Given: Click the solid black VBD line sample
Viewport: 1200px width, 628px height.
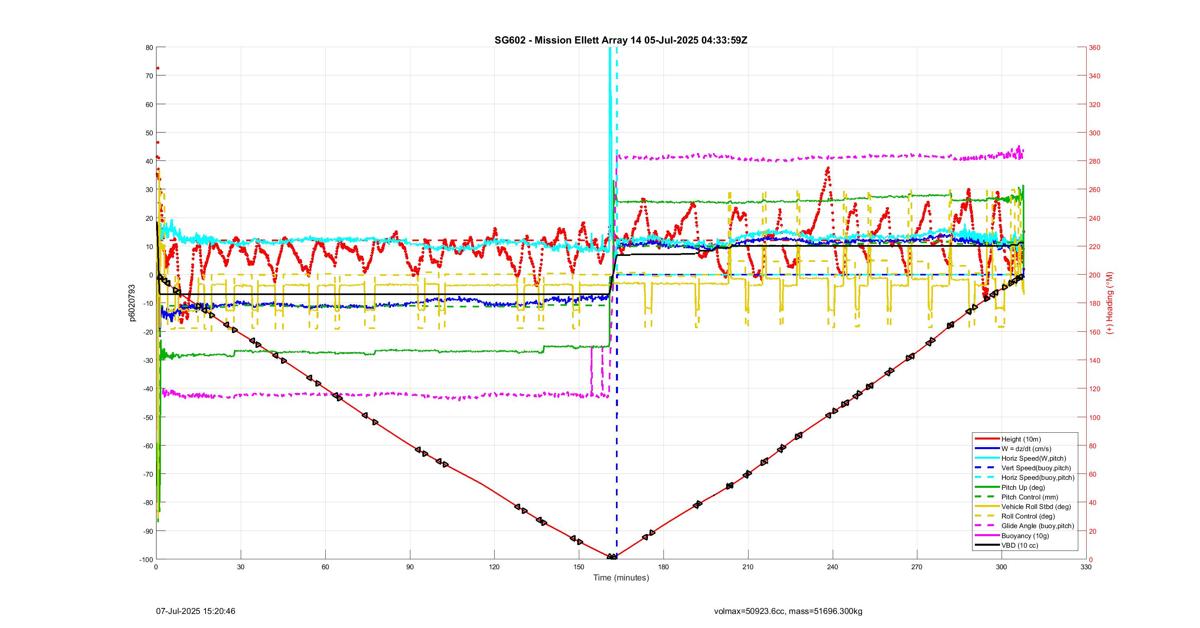Looking at the screenshot, I should 987,545.
